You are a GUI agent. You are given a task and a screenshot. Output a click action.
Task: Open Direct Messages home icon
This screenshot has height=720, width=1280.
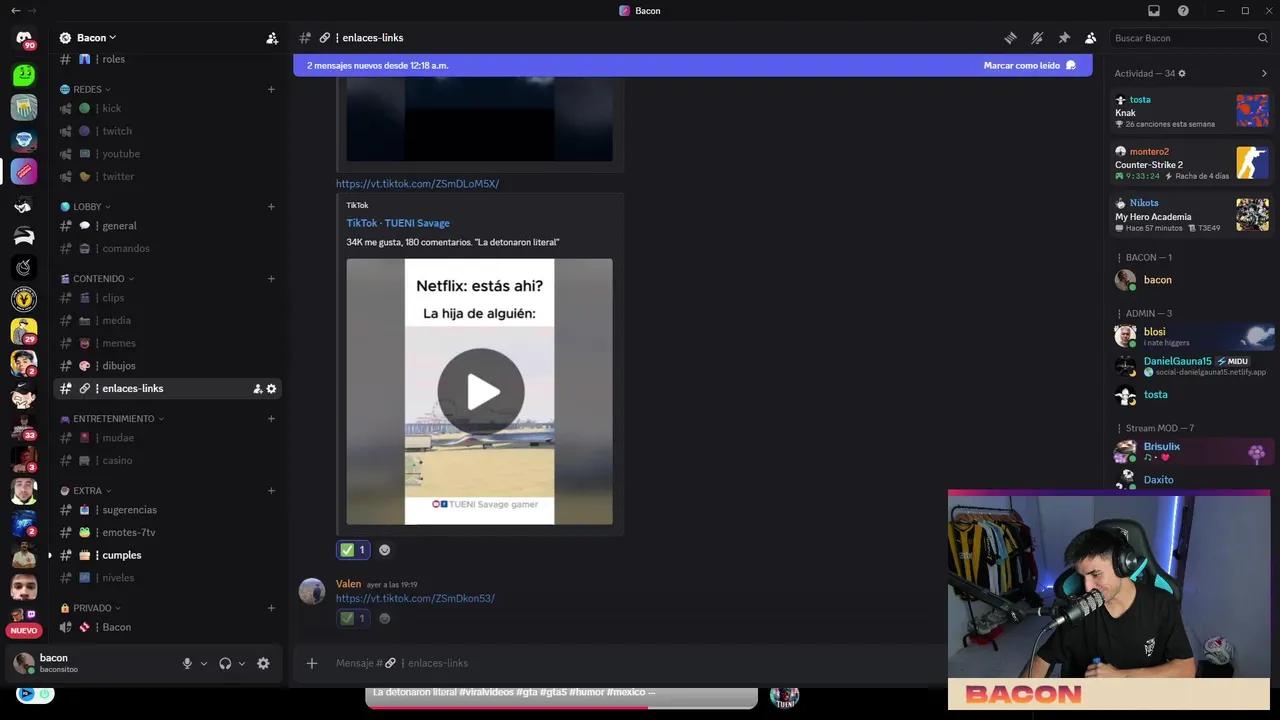(x=24, y=38)
